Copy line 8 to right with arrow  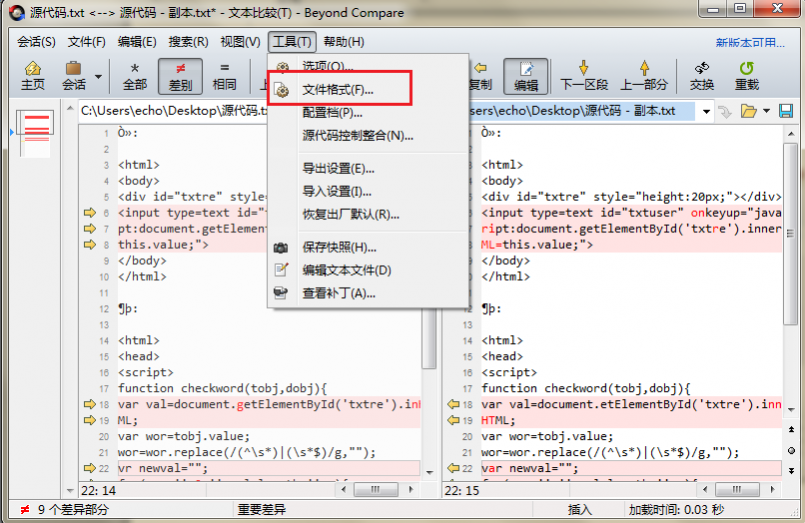pos(90,244)
